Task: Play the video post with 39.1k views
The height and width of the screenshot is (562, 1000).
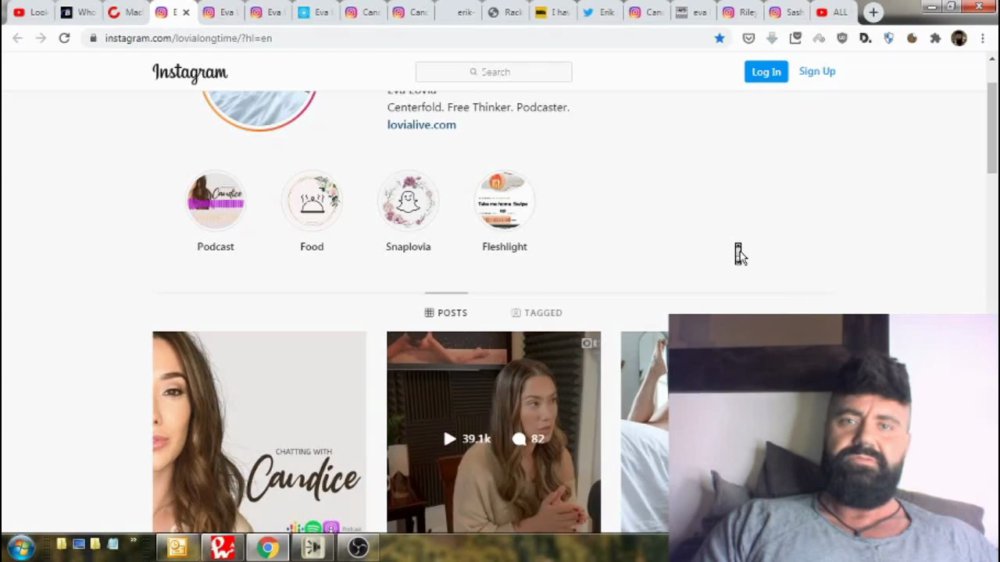Action: [x=494, y=432]
